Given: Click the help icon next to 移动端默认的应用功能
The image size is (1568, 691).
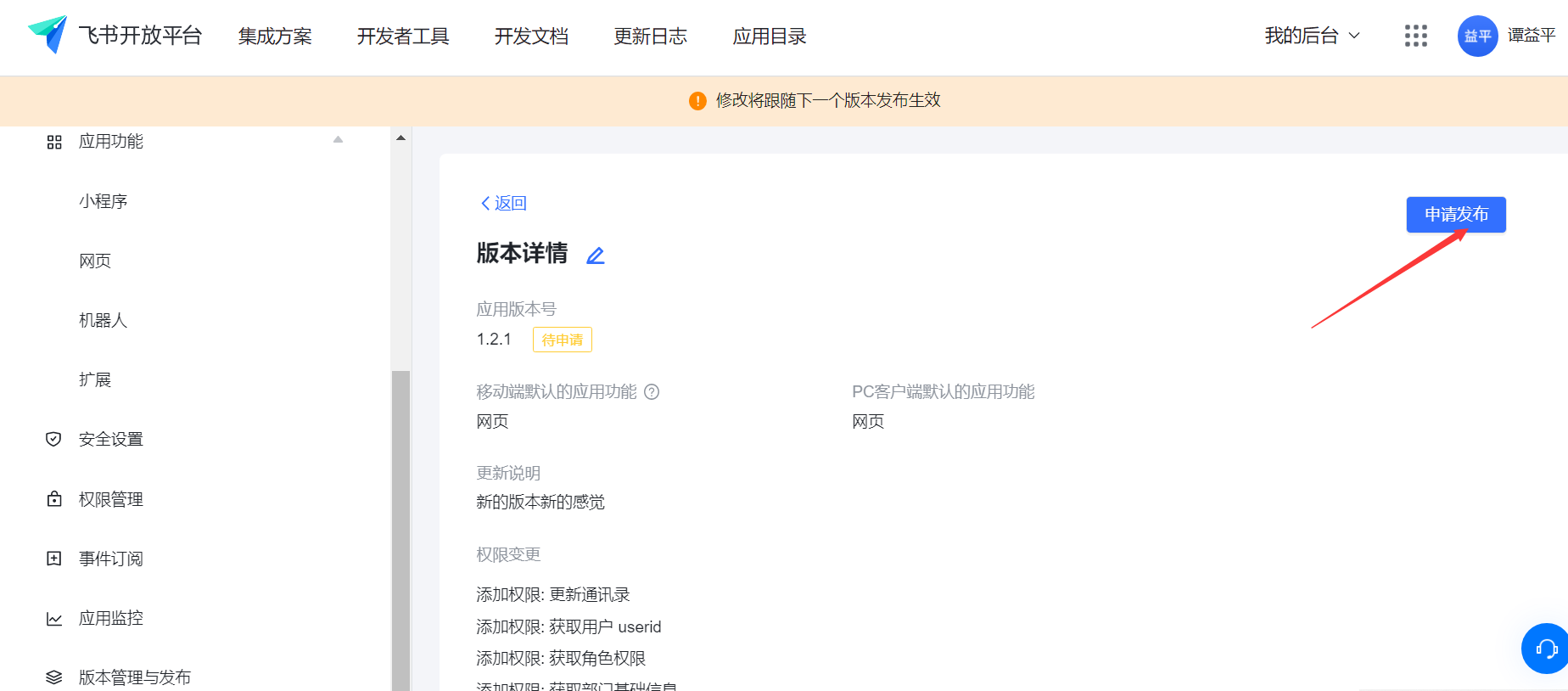Looking at the screenshot, I should 652,392.
